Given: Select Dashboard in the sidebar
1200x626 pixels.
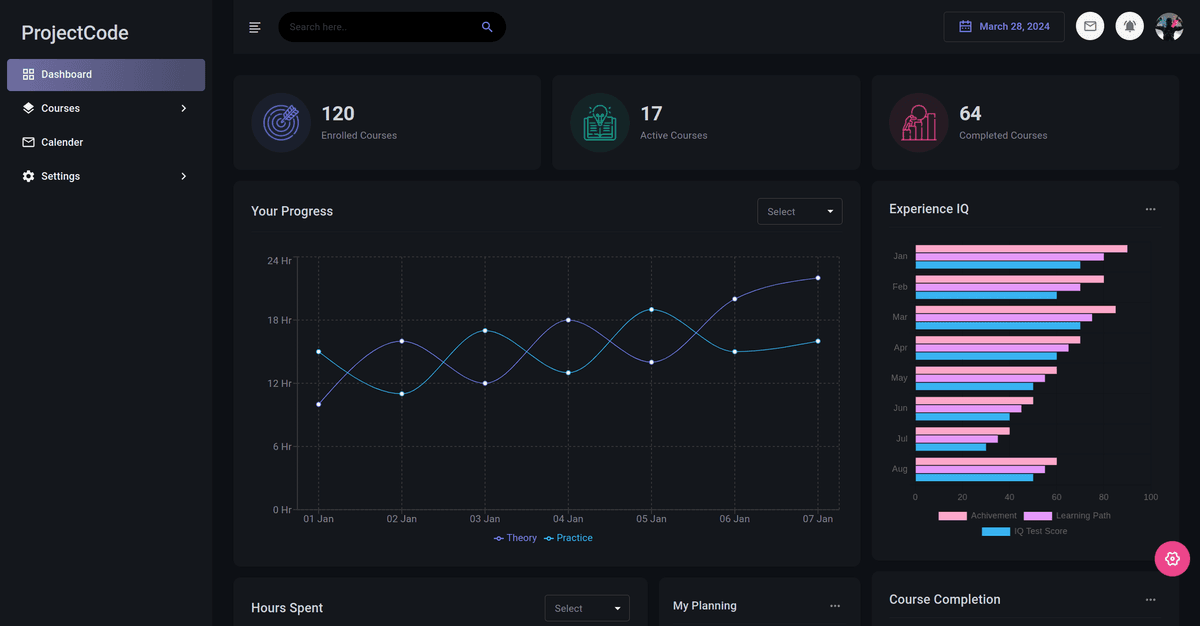Looking at the screenshot, I should (106, 75).
